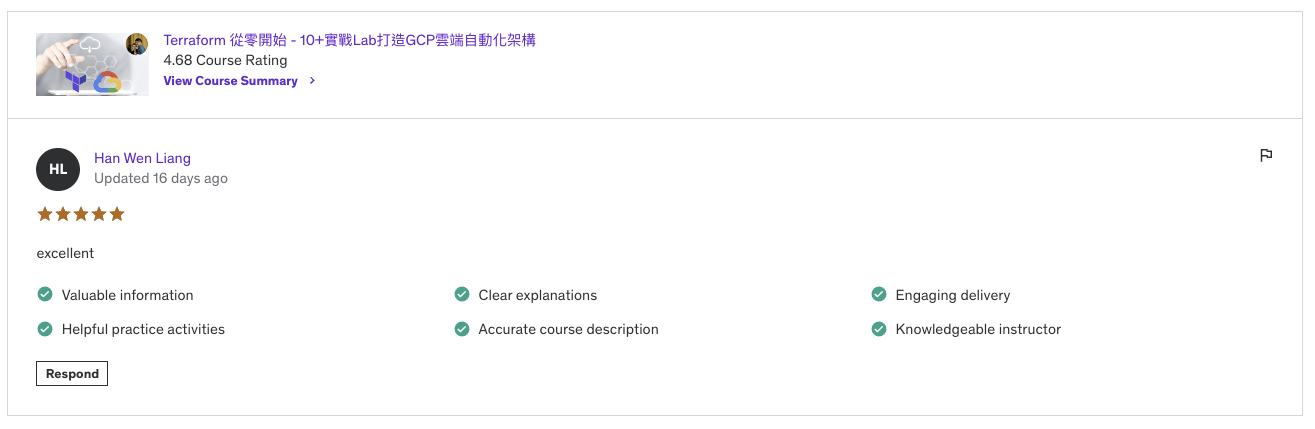The image size is (1315, 429).
Task: Click the Knowledgeable instructor label
Action: pyautogui.click(x=978, y=329)
